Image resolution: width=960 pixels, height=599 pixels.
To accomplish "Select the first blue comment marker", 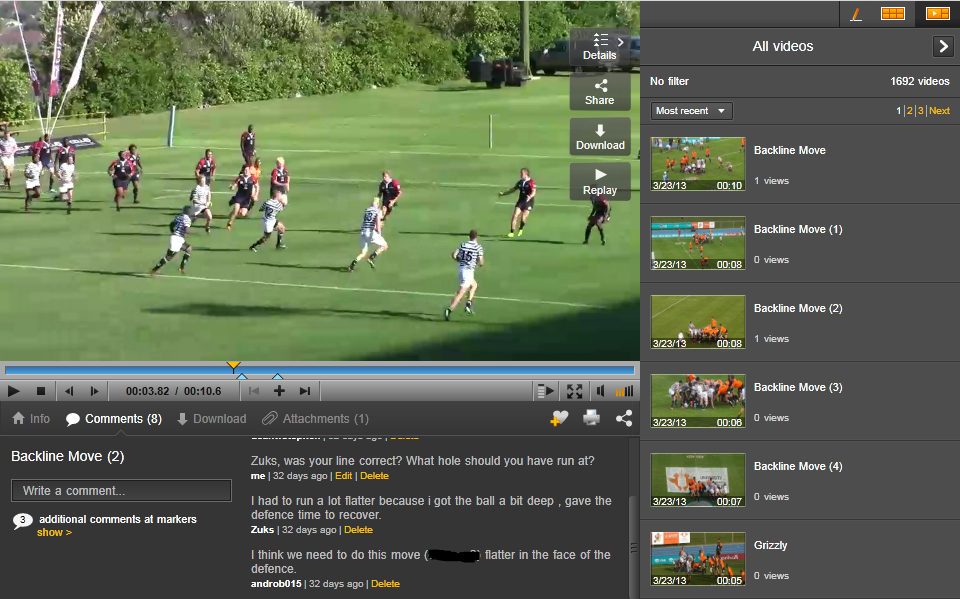I will pos(242,376).
